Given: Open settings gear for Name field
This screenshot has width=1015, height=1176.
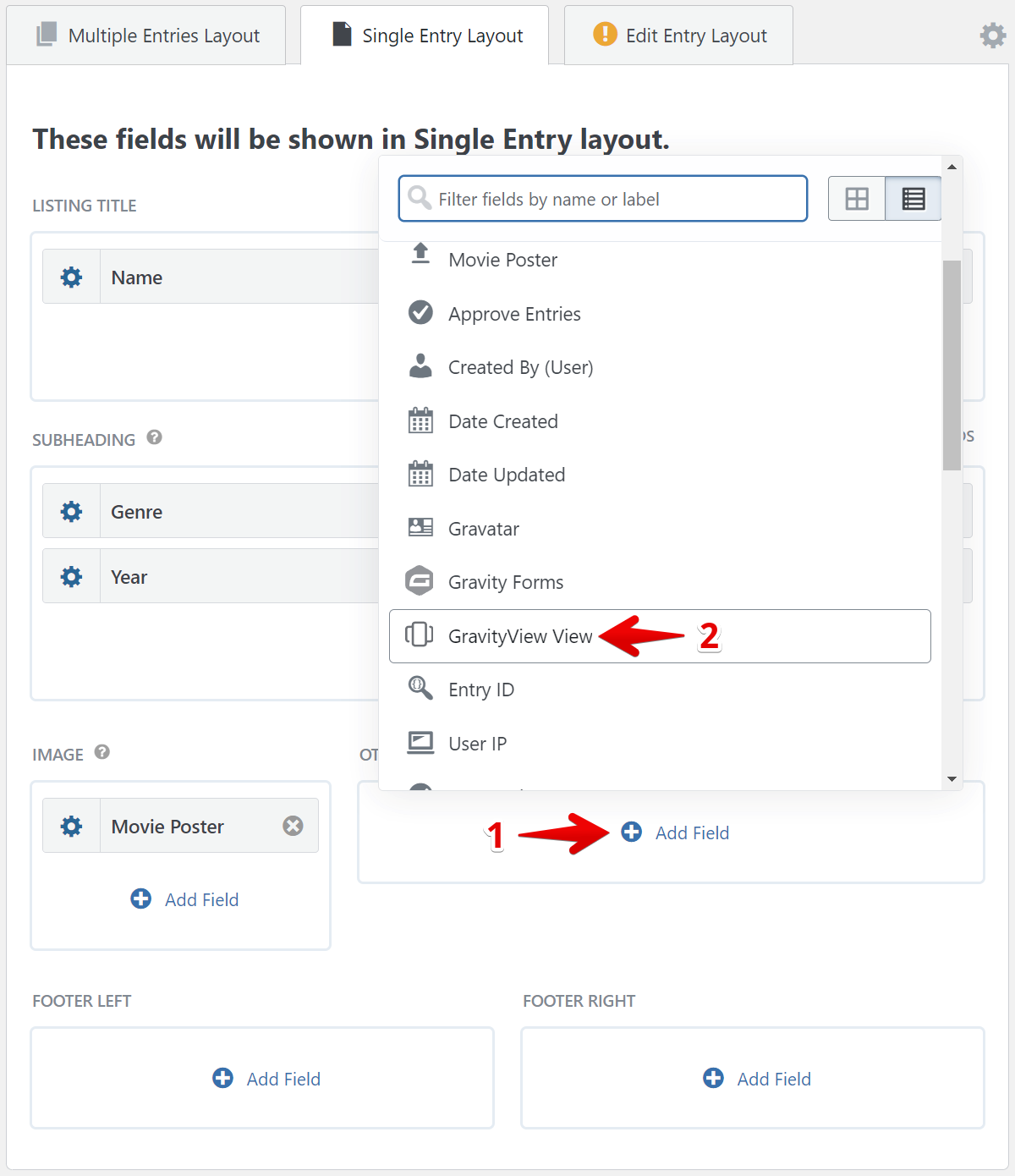Looking at the screenshot, I should pos(72,278).
